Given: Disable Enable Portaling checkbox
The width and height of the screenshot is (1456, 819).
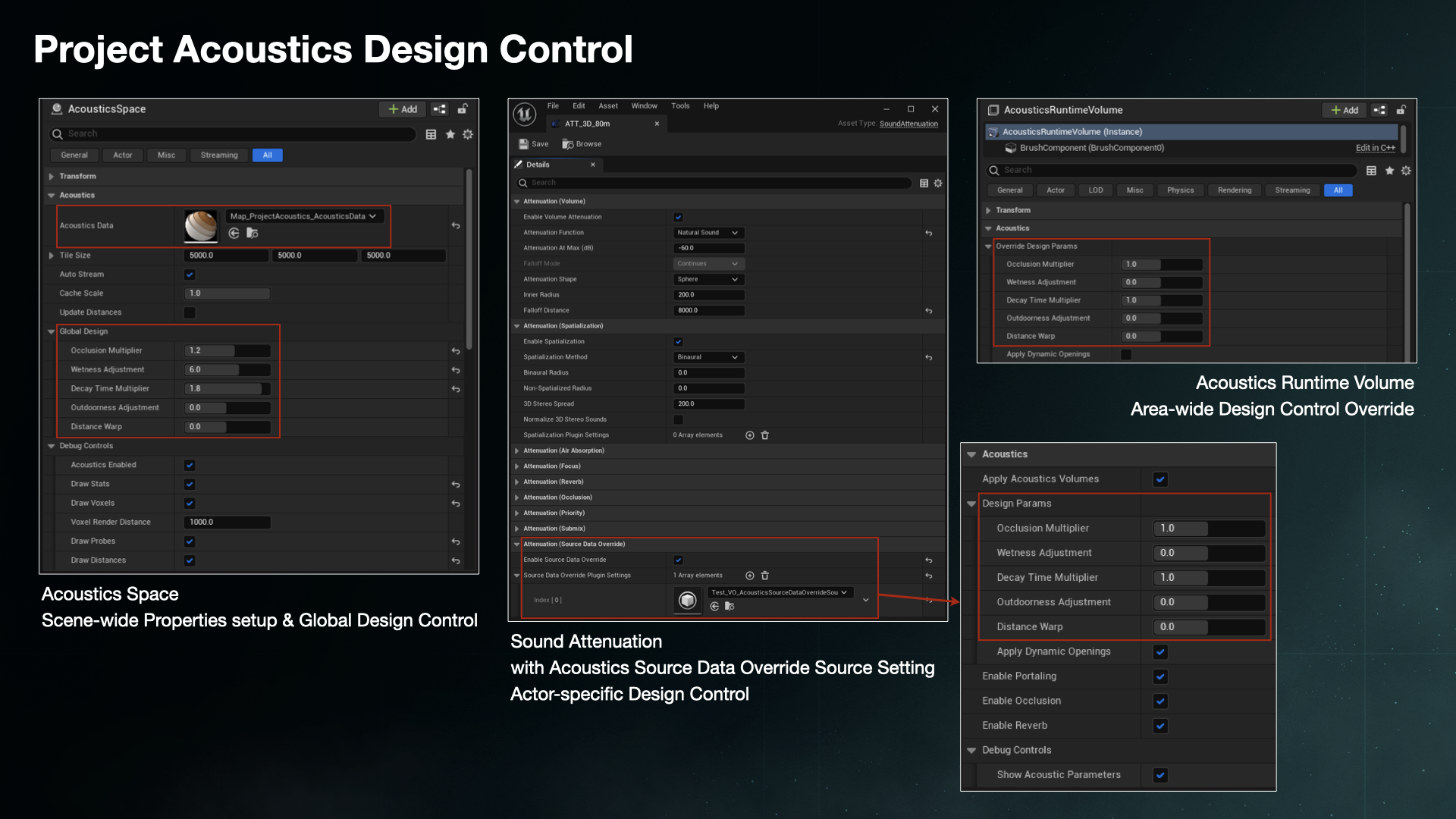Looking at the screenshot, I should 1160,676.
